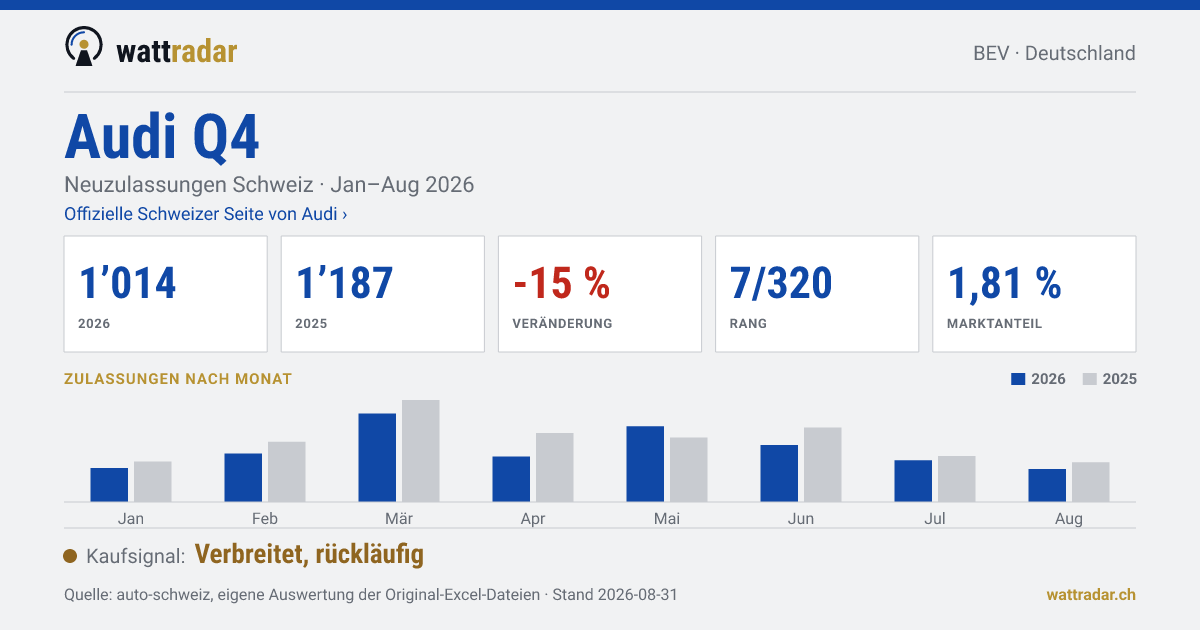Click the -15 % Veränderung card
Screen dimensions: 1200x630
600,294
